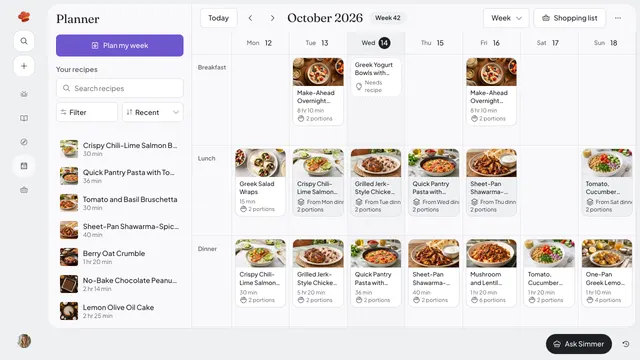The height and width of the screenshot is (360, 640).
Task: Select Sat 17 day header
Action: coord(548,43)
